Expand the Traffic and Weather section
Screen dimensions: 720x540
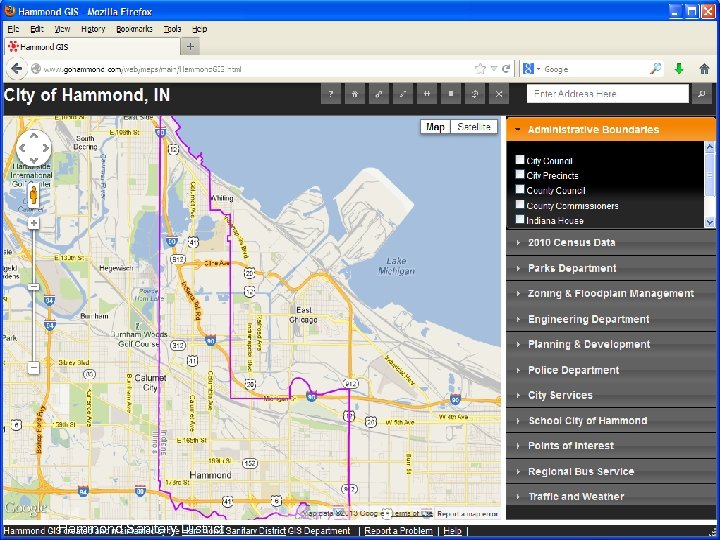tap(611, 496)
